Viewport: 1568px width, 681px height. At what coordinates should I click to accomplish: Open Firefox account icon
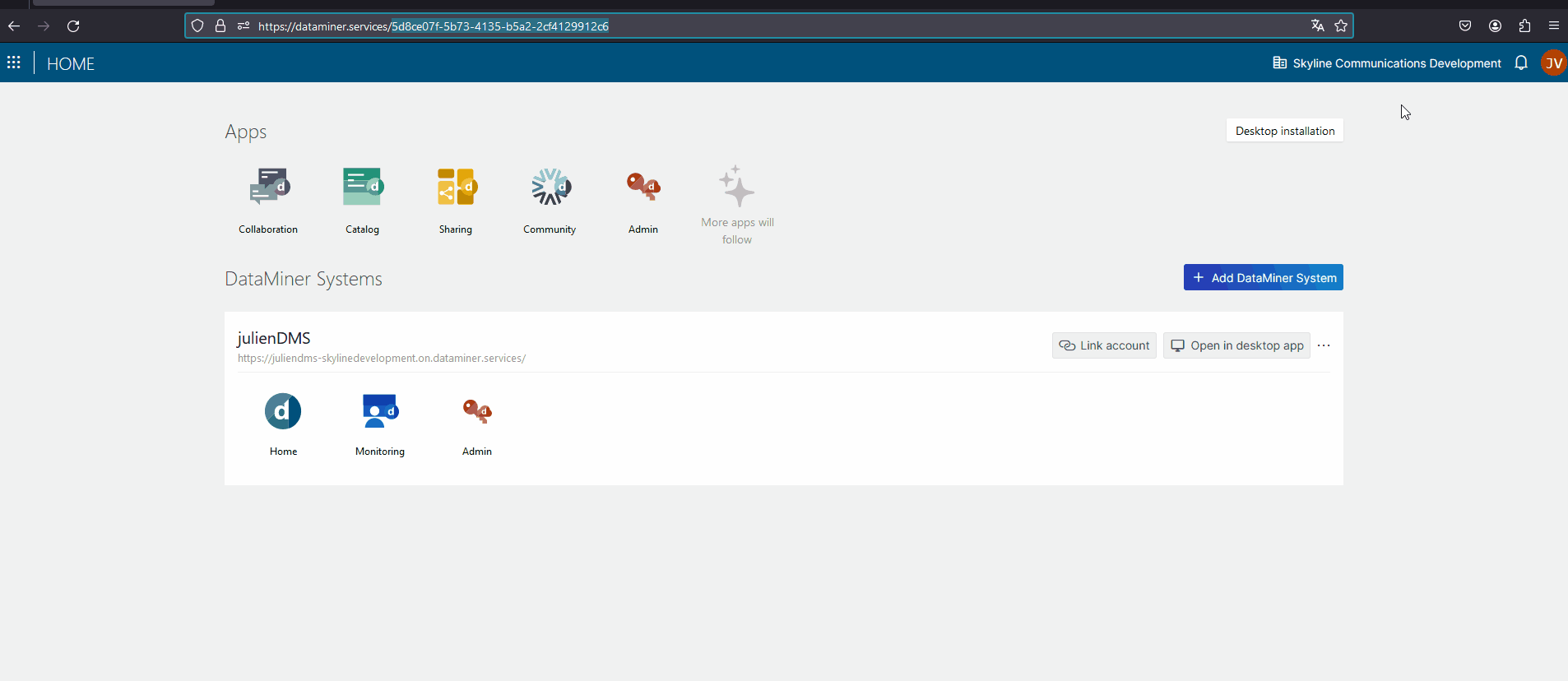[1495, 26]
